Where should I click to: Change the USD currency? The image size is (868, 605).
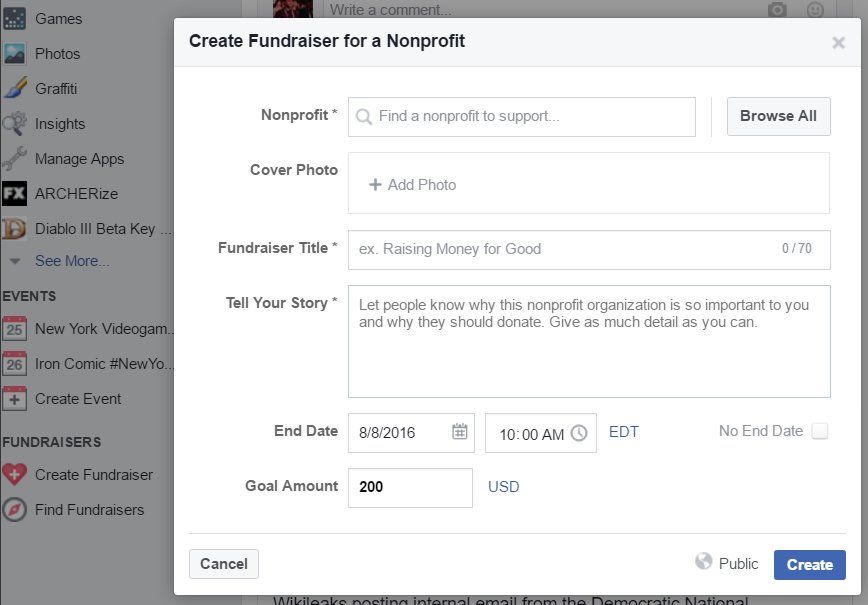[503, 487]
